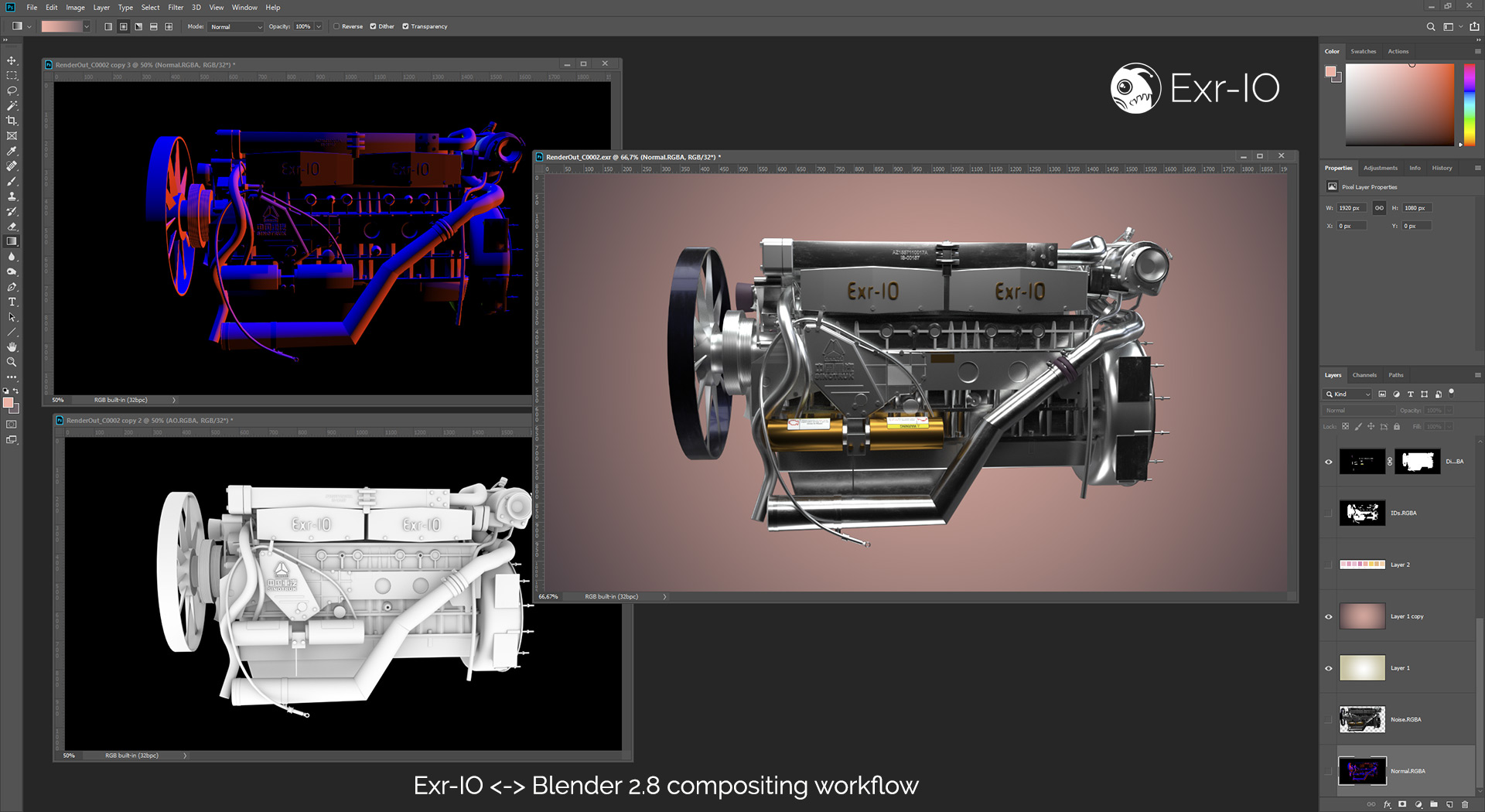Image resolution: width=1485 pixels, height=812 pixels.
Task: Show the Noise.RGBA layer visibility
Action: (x=1329, y=720)
